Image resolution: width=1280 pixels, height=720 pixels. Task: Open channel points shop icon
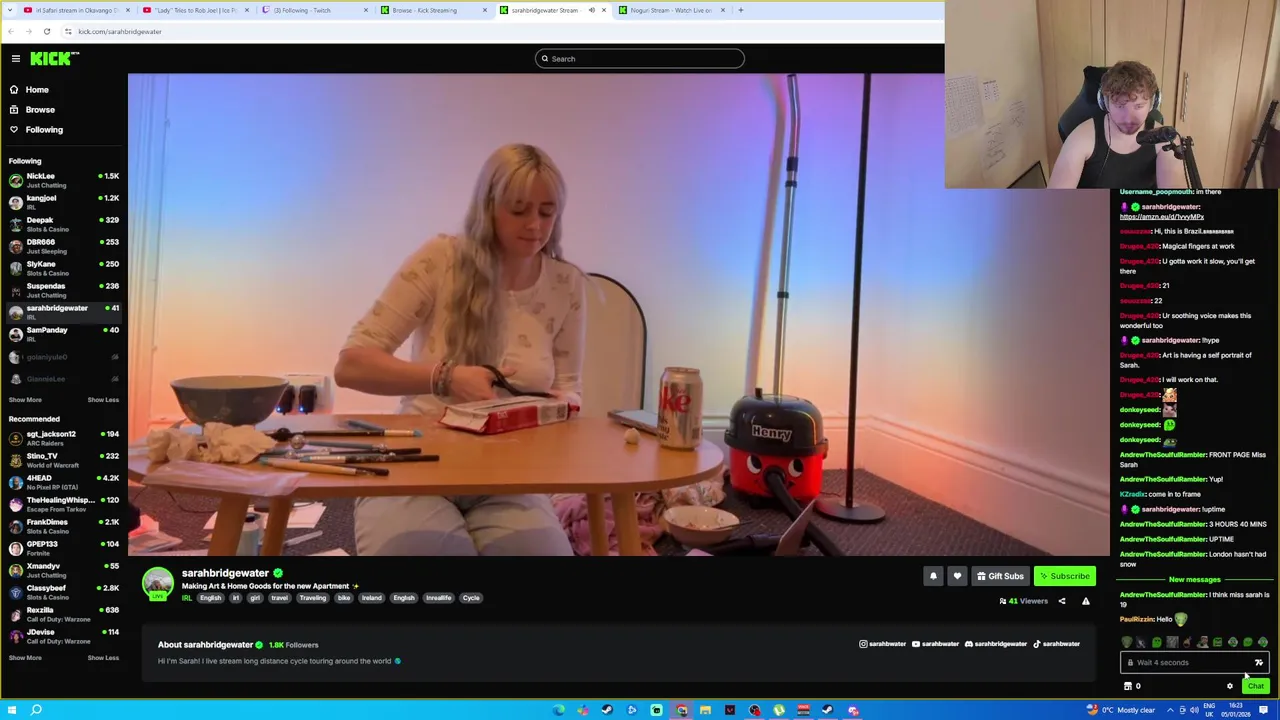(1128, 687)
